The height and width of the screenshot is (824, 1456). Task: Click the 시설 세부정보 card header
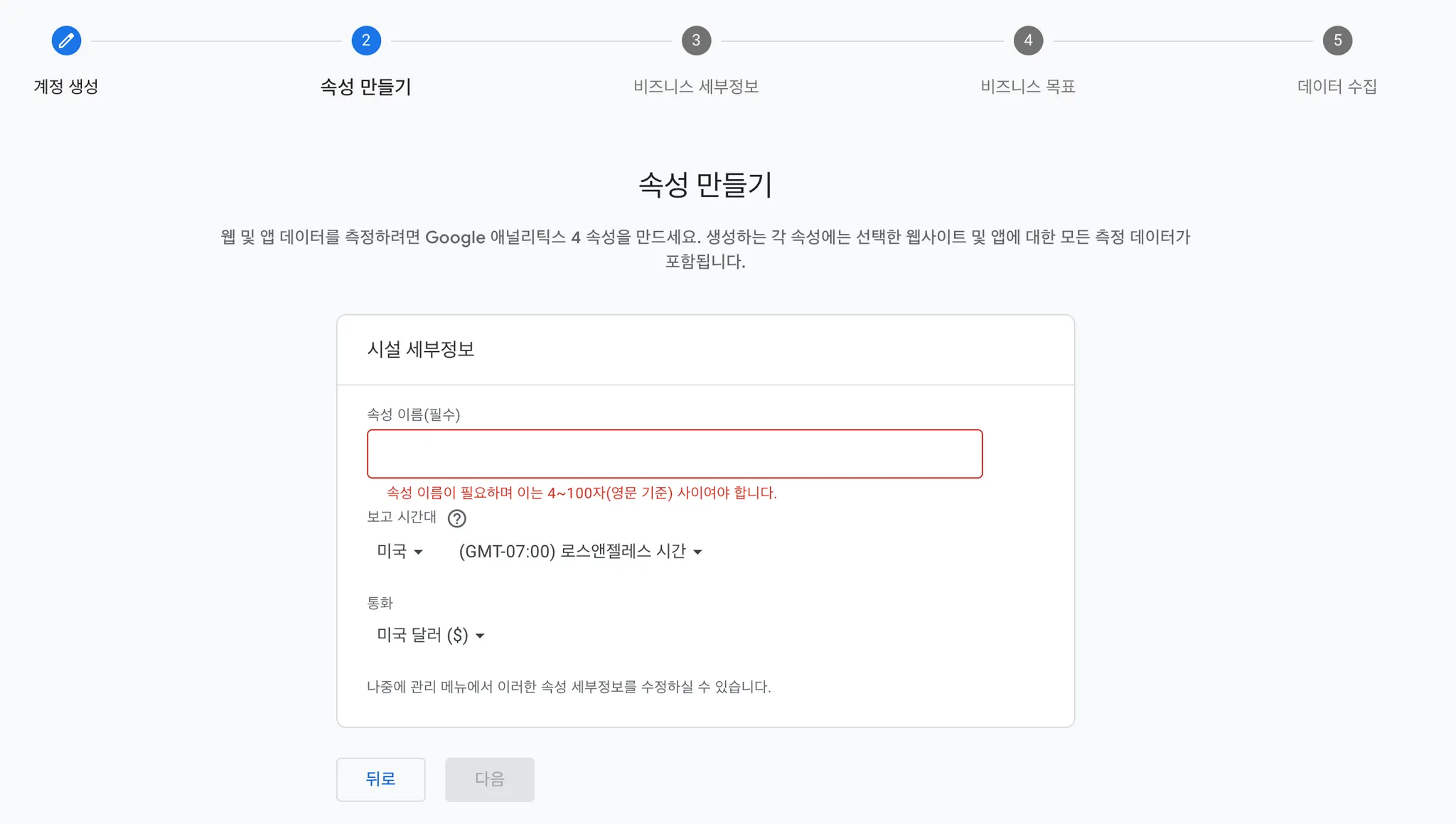[421, 349]
